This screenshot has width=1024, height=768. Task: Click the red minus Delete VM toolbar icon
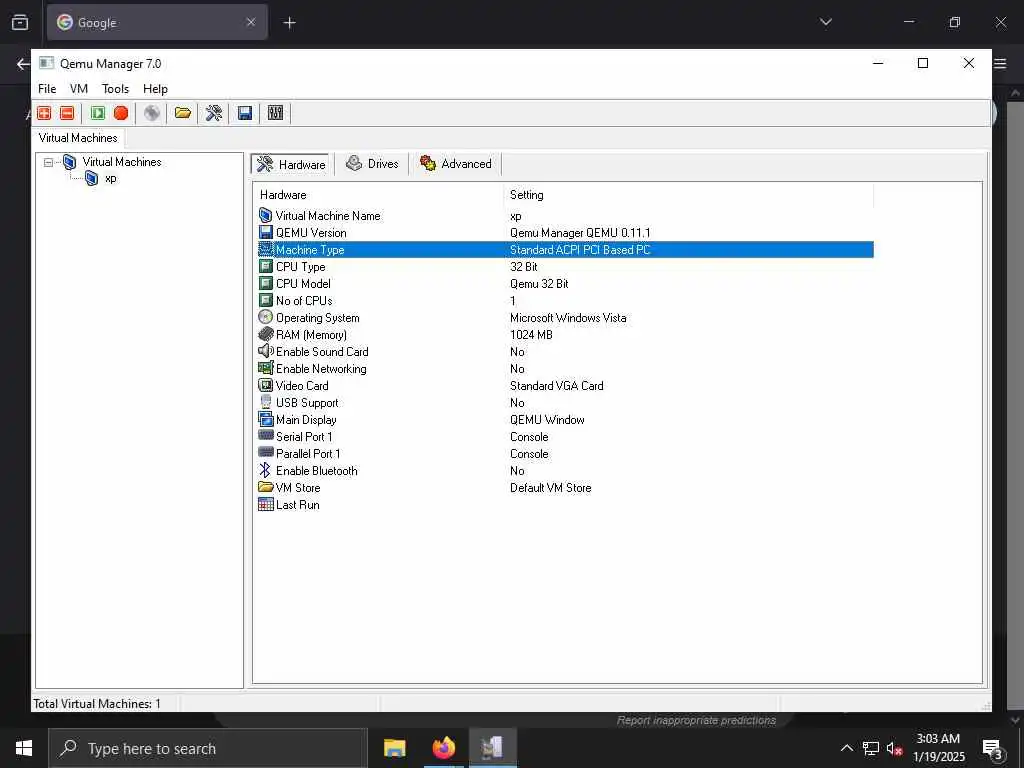(x=67, y=113)
